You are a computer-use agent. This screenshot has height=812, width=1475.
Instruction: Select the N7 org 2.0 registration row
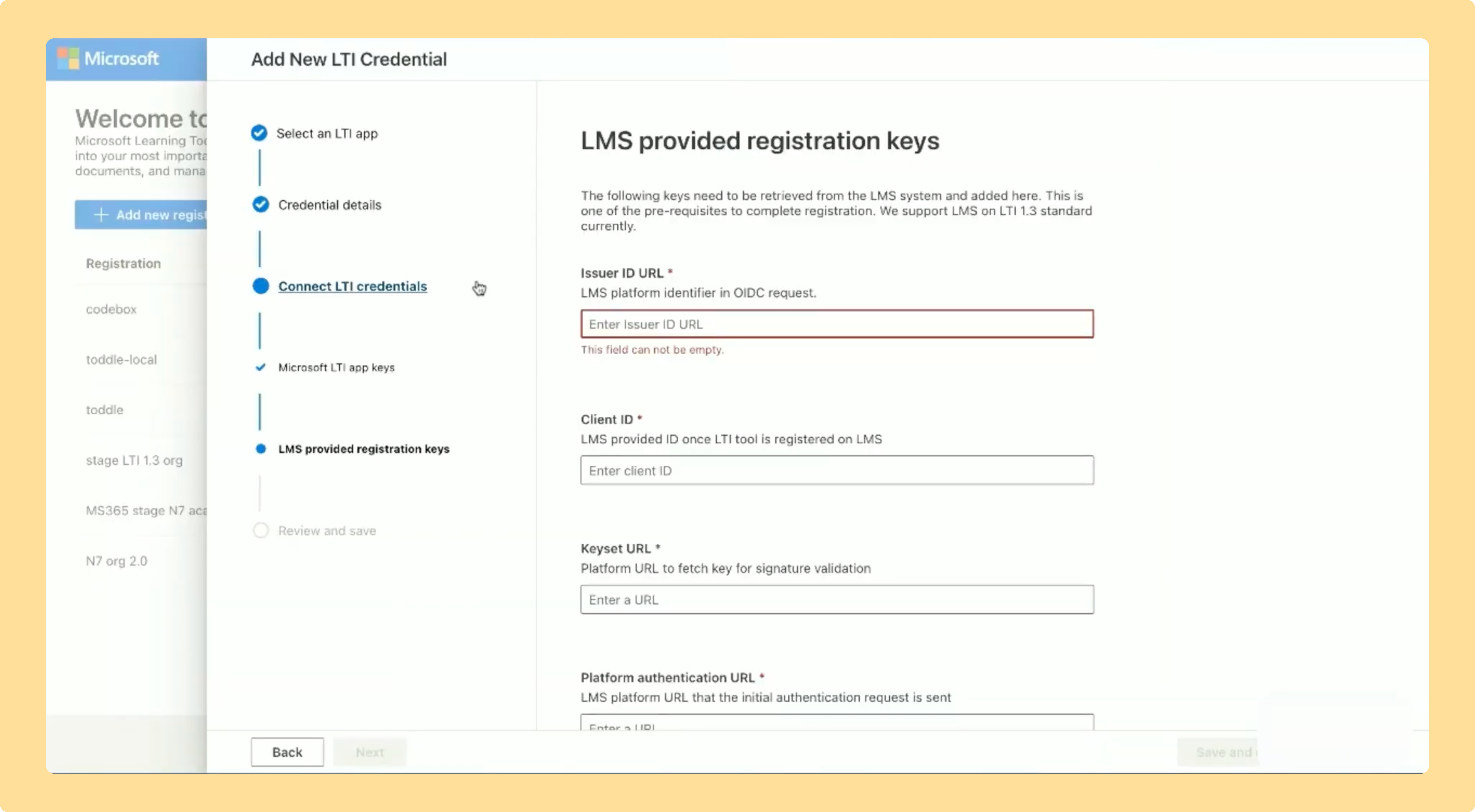click(141, 561)
